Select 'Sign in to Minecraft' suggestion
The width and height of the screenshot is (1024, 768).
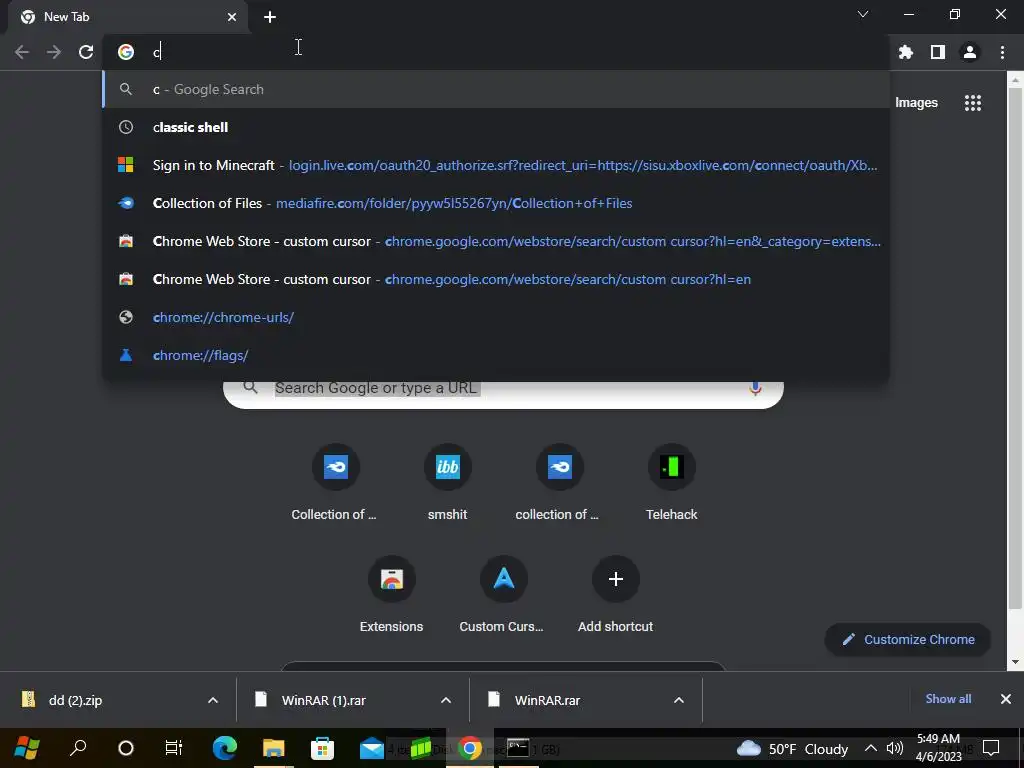496,165
